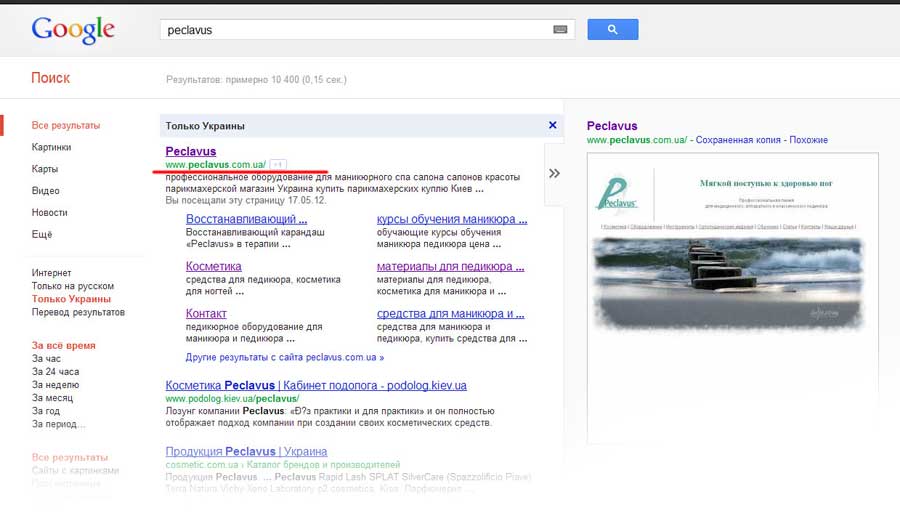Choose Перевод результатов option

click(78, 312)
